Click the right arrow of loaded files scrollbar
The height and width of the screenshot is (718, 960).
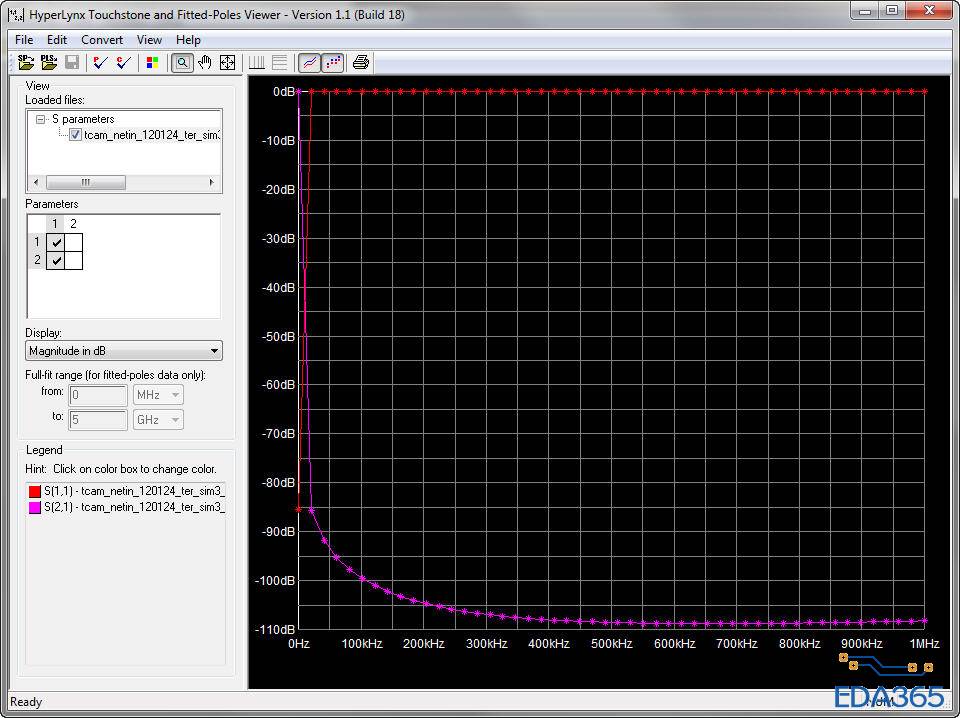click(212, 183)
